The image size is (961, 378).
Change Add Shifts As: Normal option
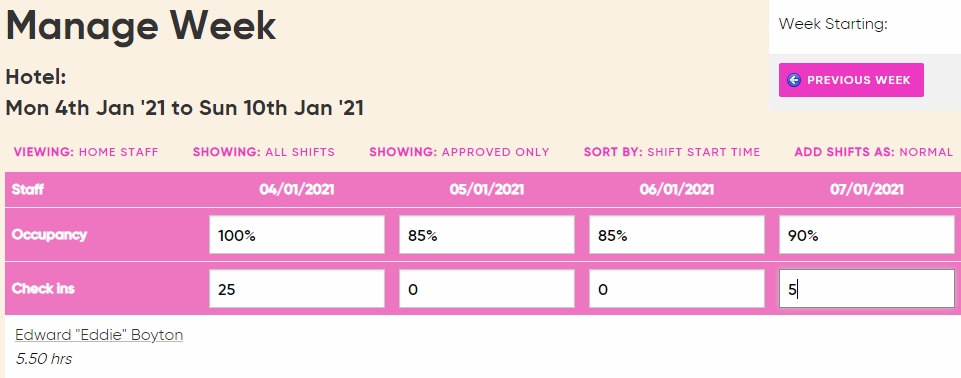[x=874, y=152]
